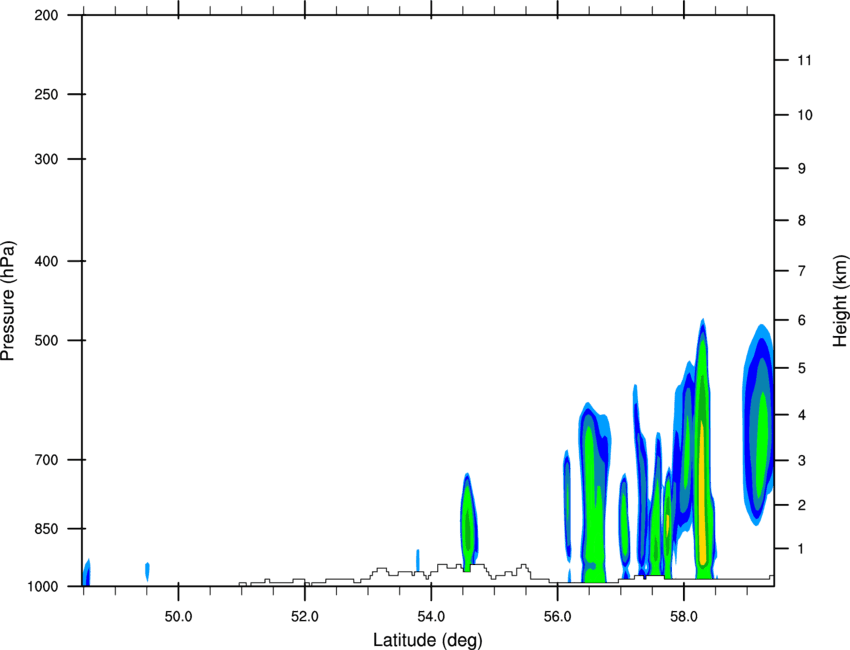Click the 54.0 latitude tick label

[x=431, y=616]
